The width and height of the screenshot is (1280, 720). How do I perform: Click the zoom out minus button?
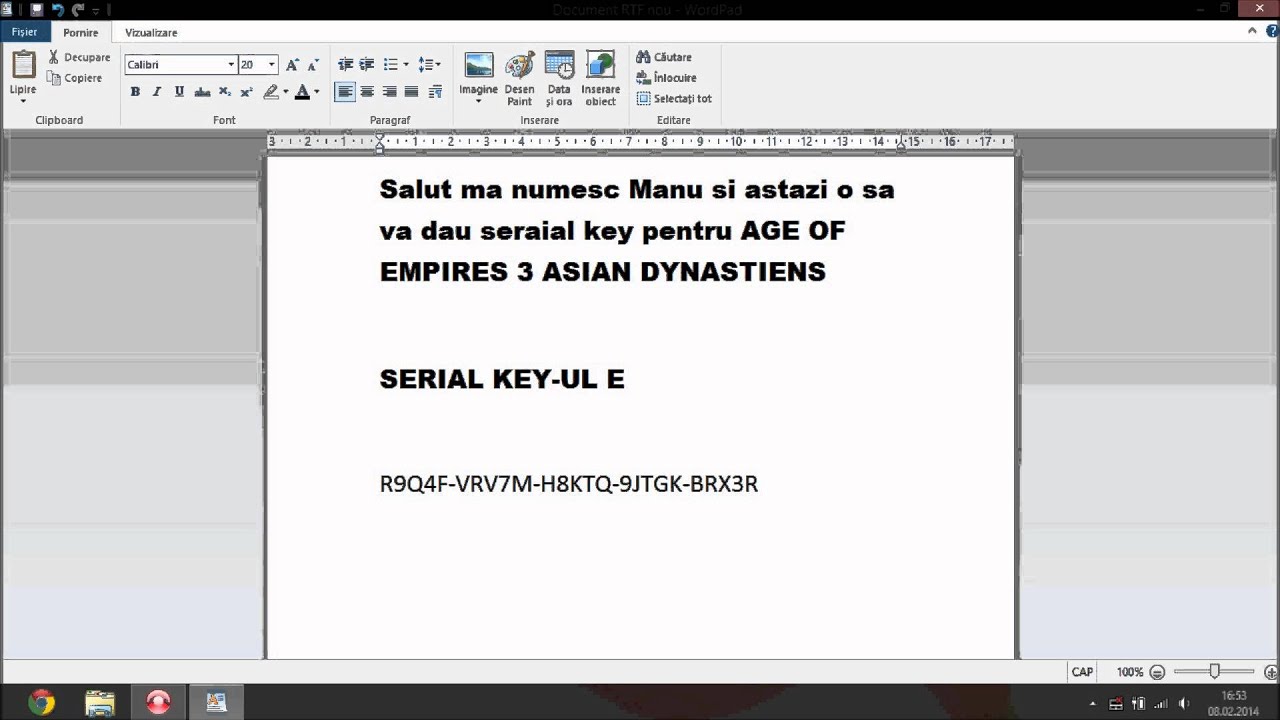point(1157,672)
